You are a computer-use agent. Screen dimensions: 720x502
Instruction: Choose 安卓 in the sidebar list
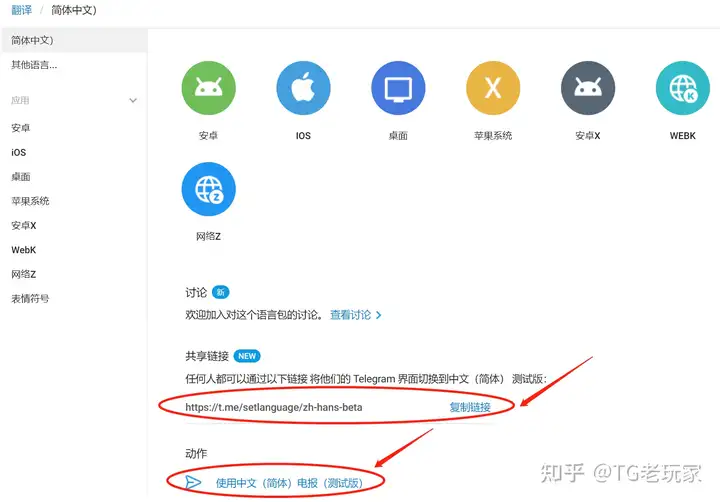point(21,128)
